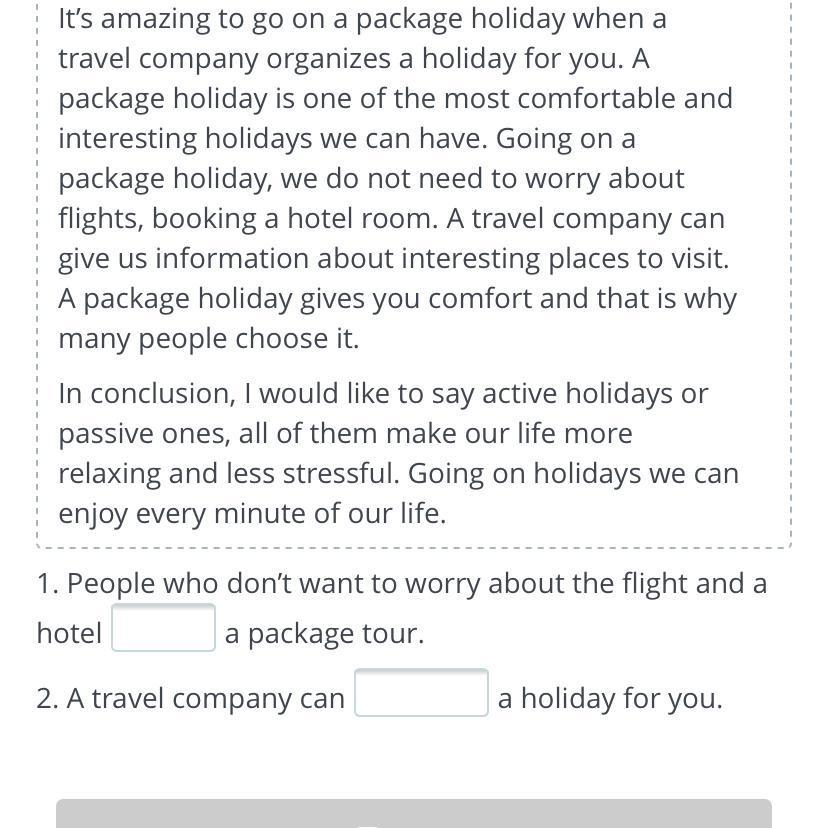Image resolution: width=828 pixels, height=828 pixels.
Task: Click 'enjoy every minute of our life.'
Action: coord(252,513)
